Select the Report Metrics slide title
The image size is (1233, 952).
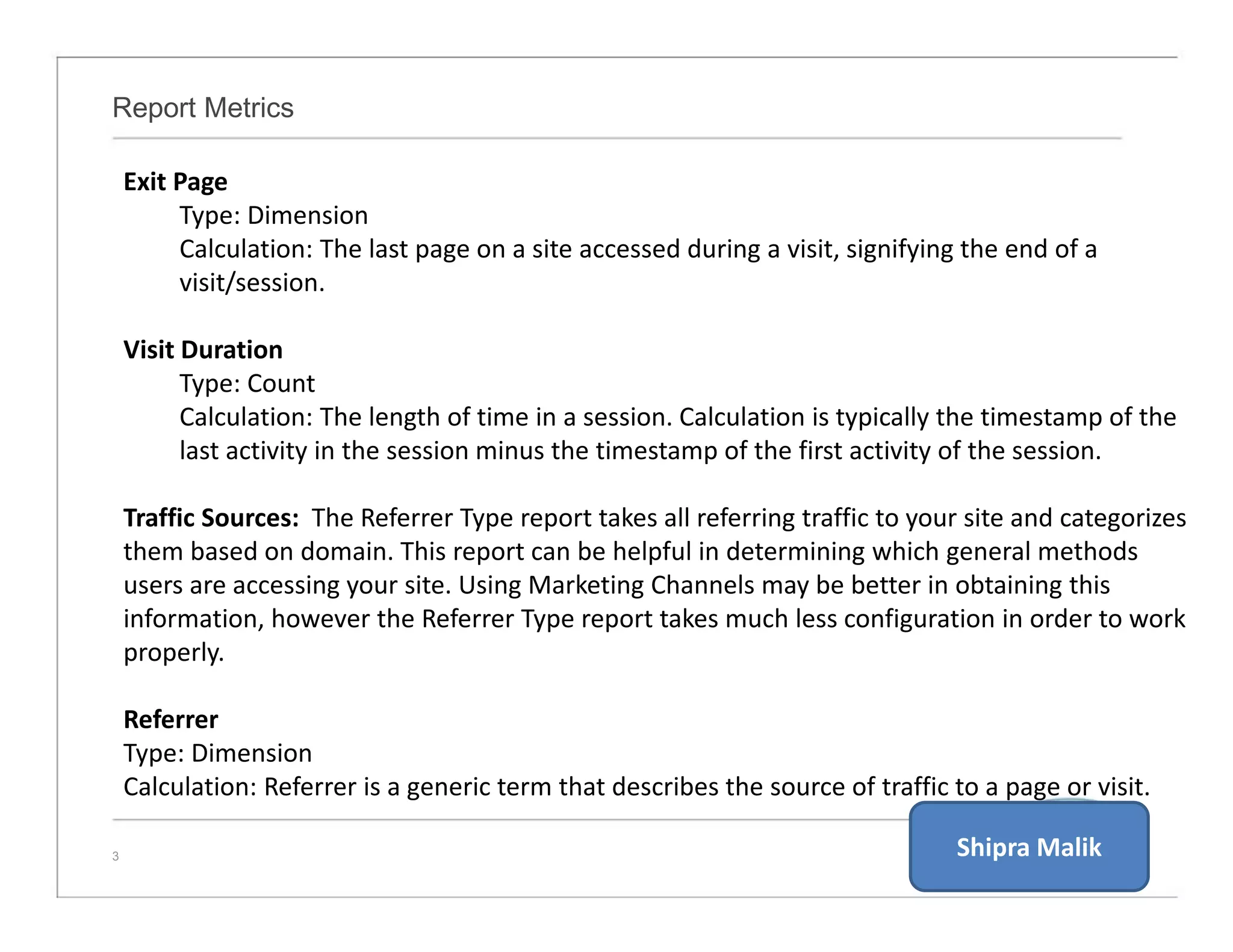click(x=203, y=108)
